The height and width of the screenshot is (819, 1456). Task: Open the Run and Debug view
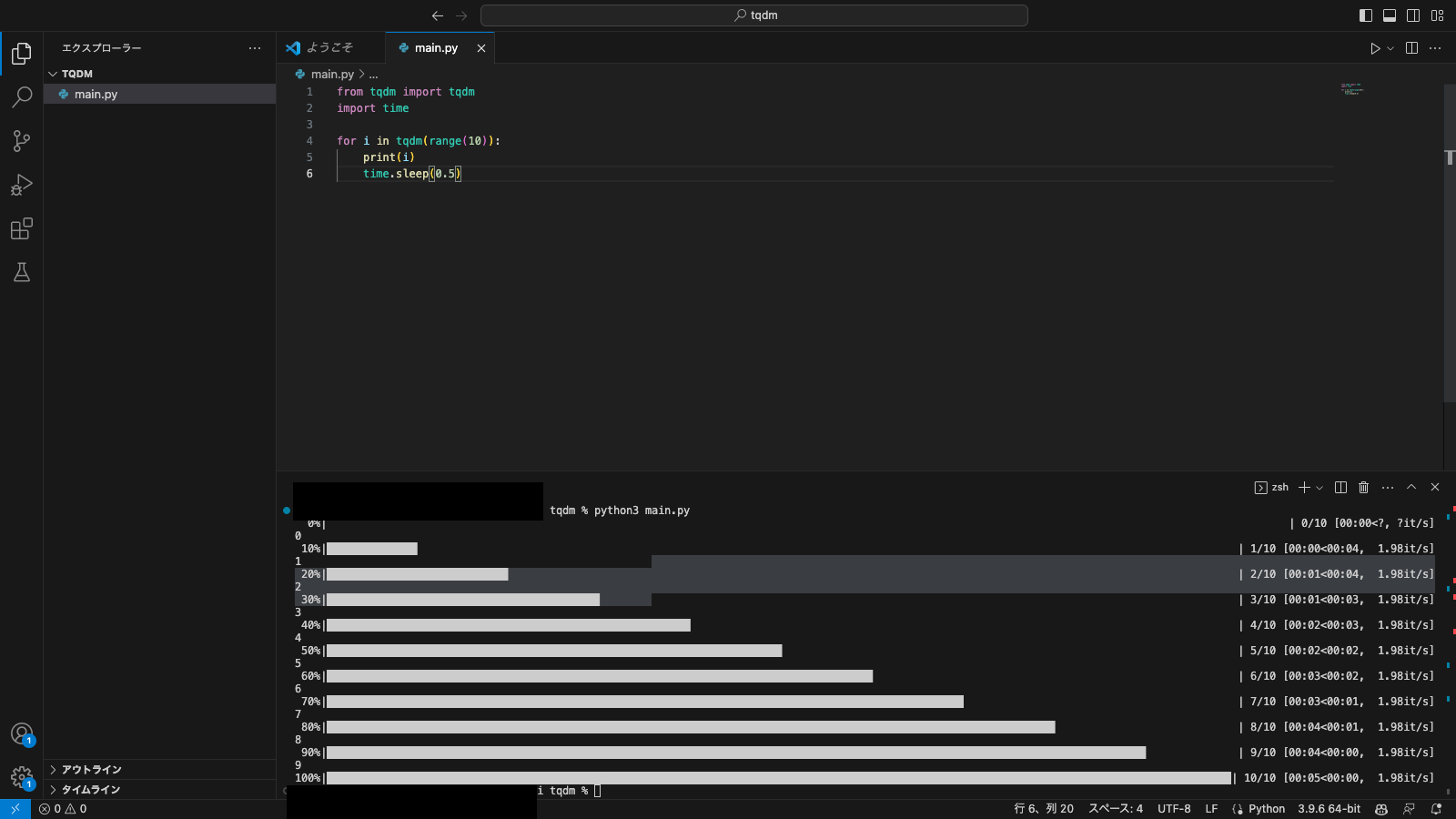tap(22, 185)
